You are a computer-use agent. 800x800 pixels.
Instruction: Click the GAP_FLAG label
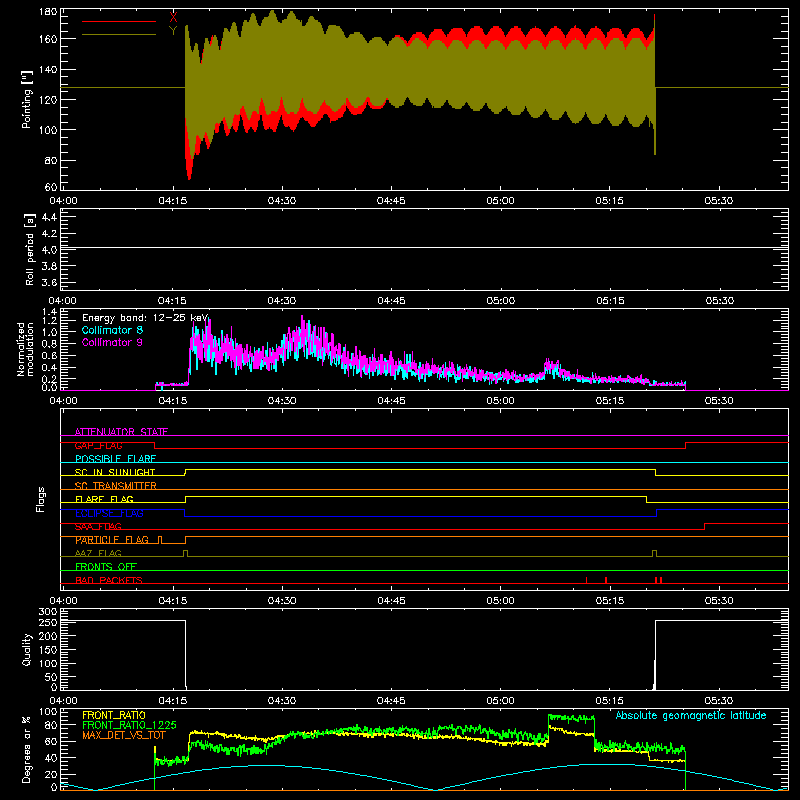tap(98, 445)
